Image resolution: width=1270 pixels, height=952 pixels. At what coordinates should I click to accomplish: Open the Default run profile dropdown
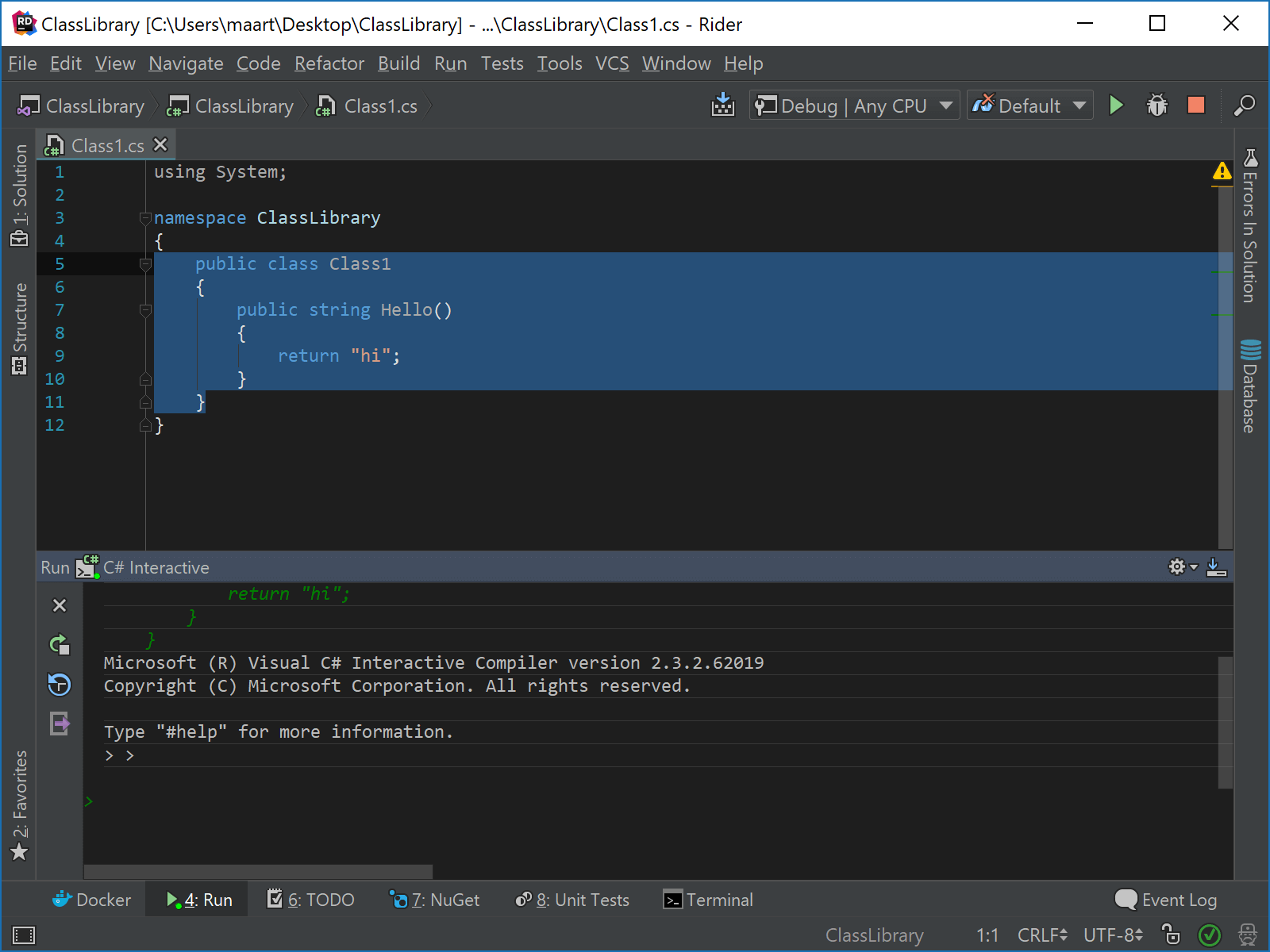click(x=1029, y=105)
